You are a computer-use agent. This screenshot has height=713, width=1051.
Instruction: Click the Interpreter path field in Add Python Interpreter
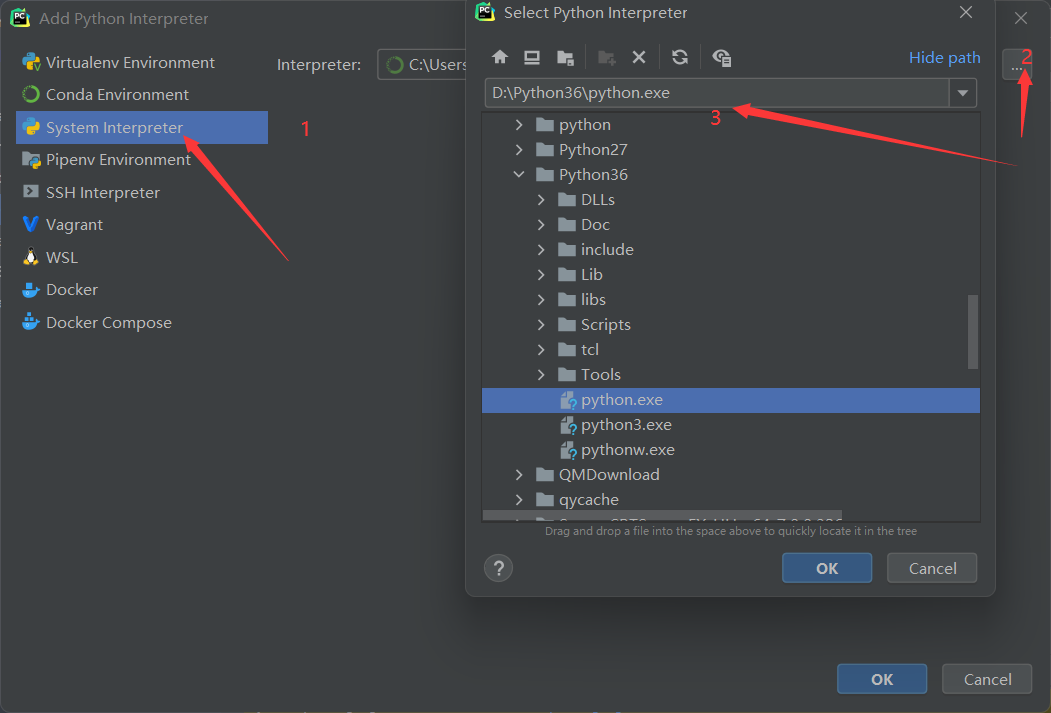point(422,64)
